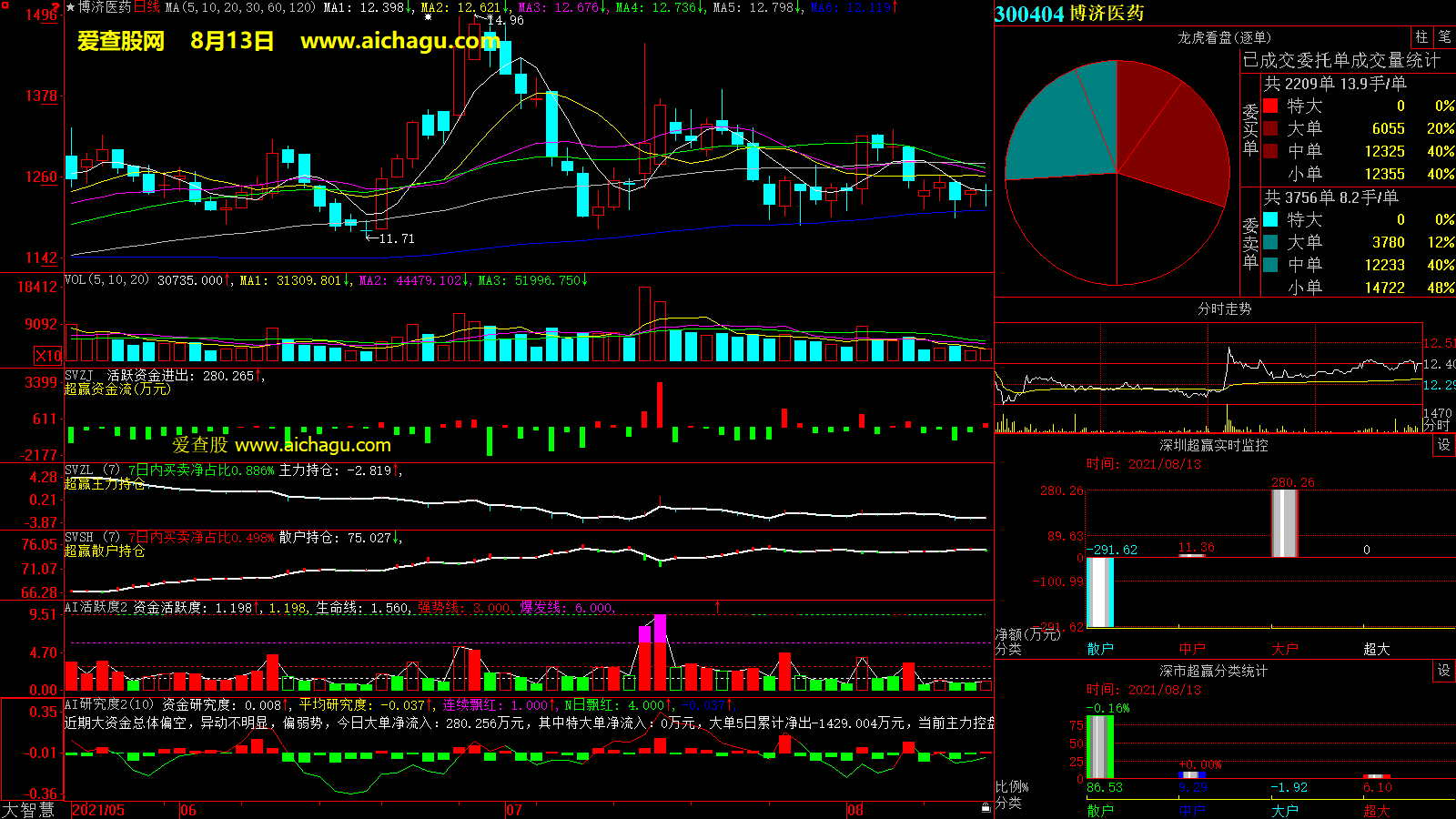Click the 大智慧 logo

29,810
